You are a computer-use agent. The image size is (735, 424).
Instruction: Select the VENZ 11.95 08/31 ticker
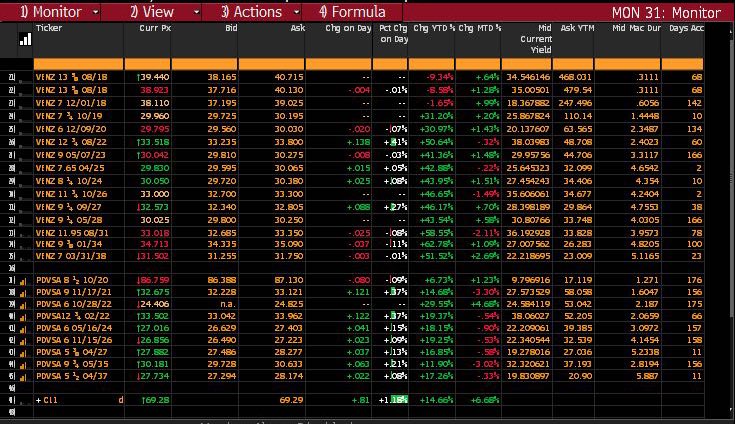[x=72, y=233]
